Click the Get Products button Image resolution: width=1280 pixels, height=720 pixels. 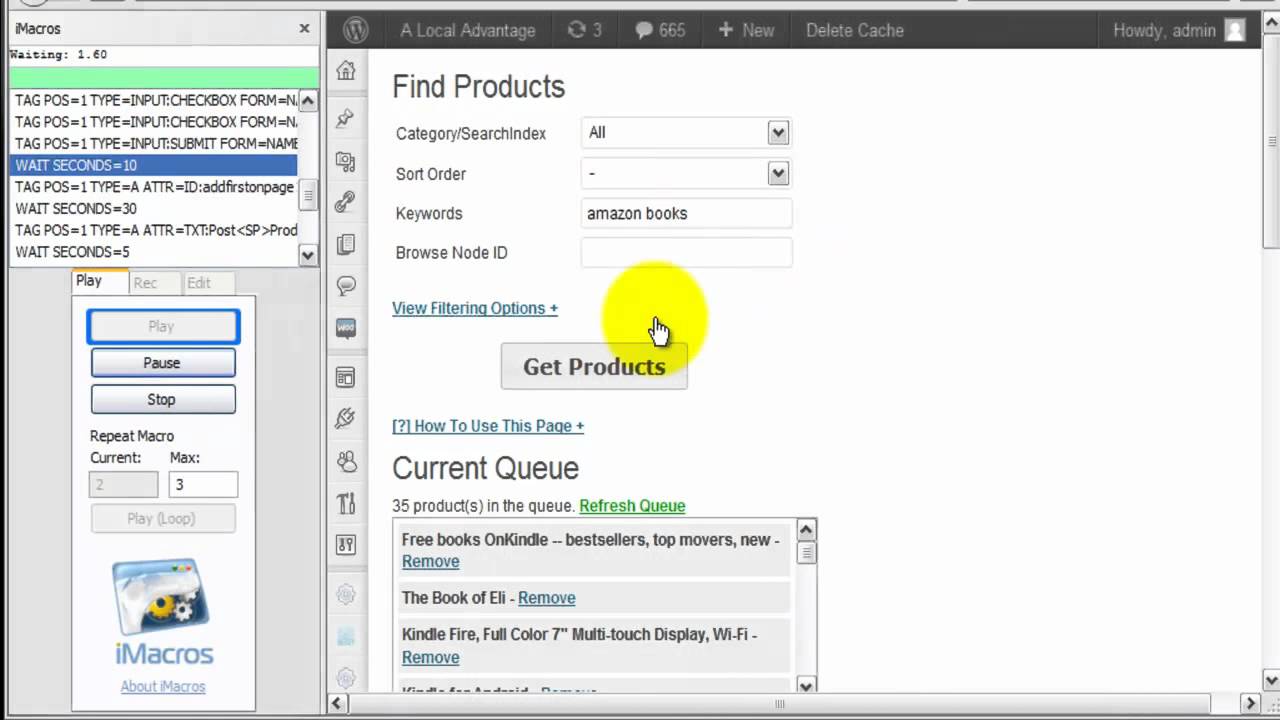tap(594, 366)
